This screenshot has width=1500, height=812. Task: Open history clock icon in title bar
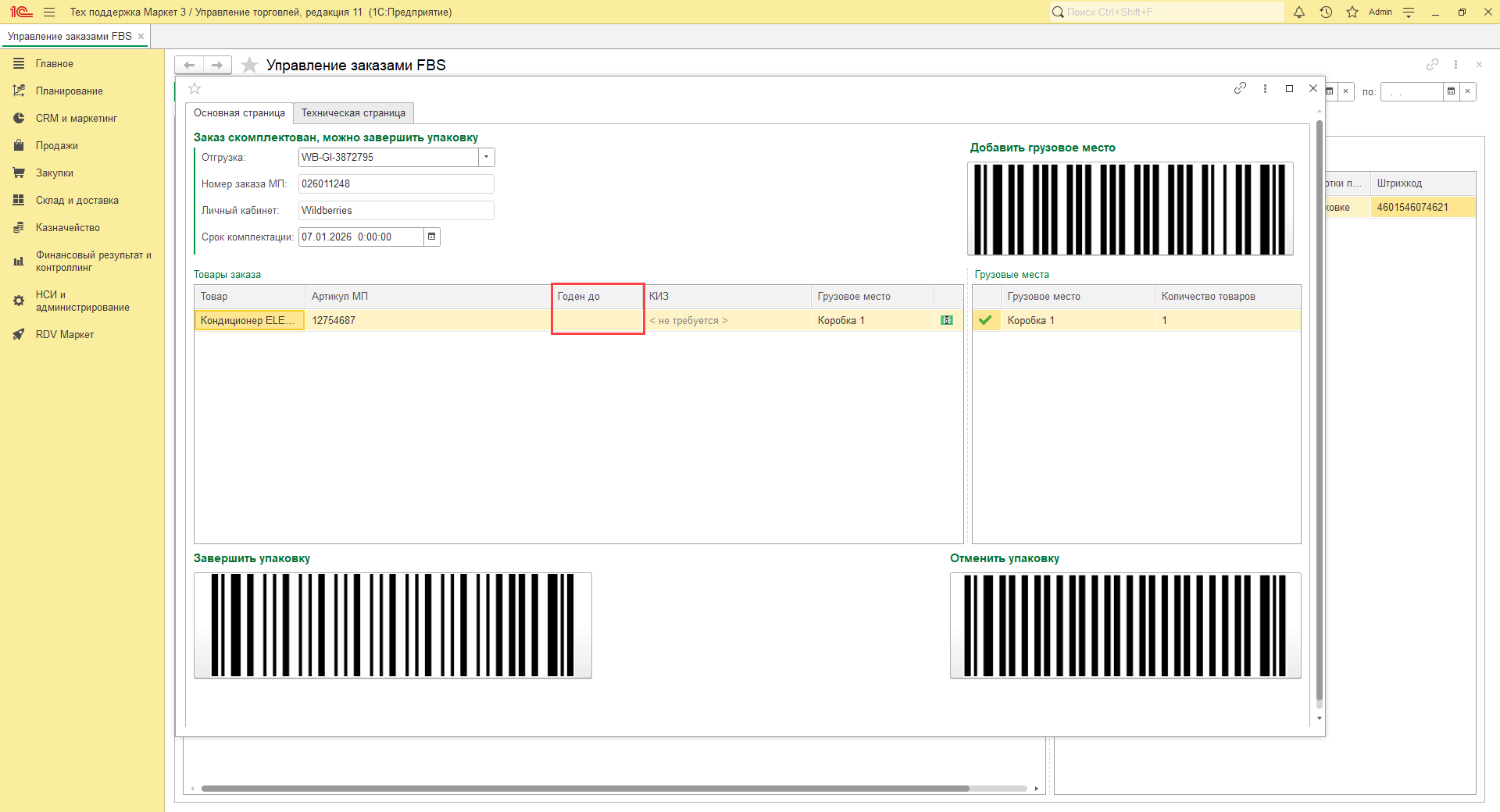pyautogui.click(x=1326, y=12)
